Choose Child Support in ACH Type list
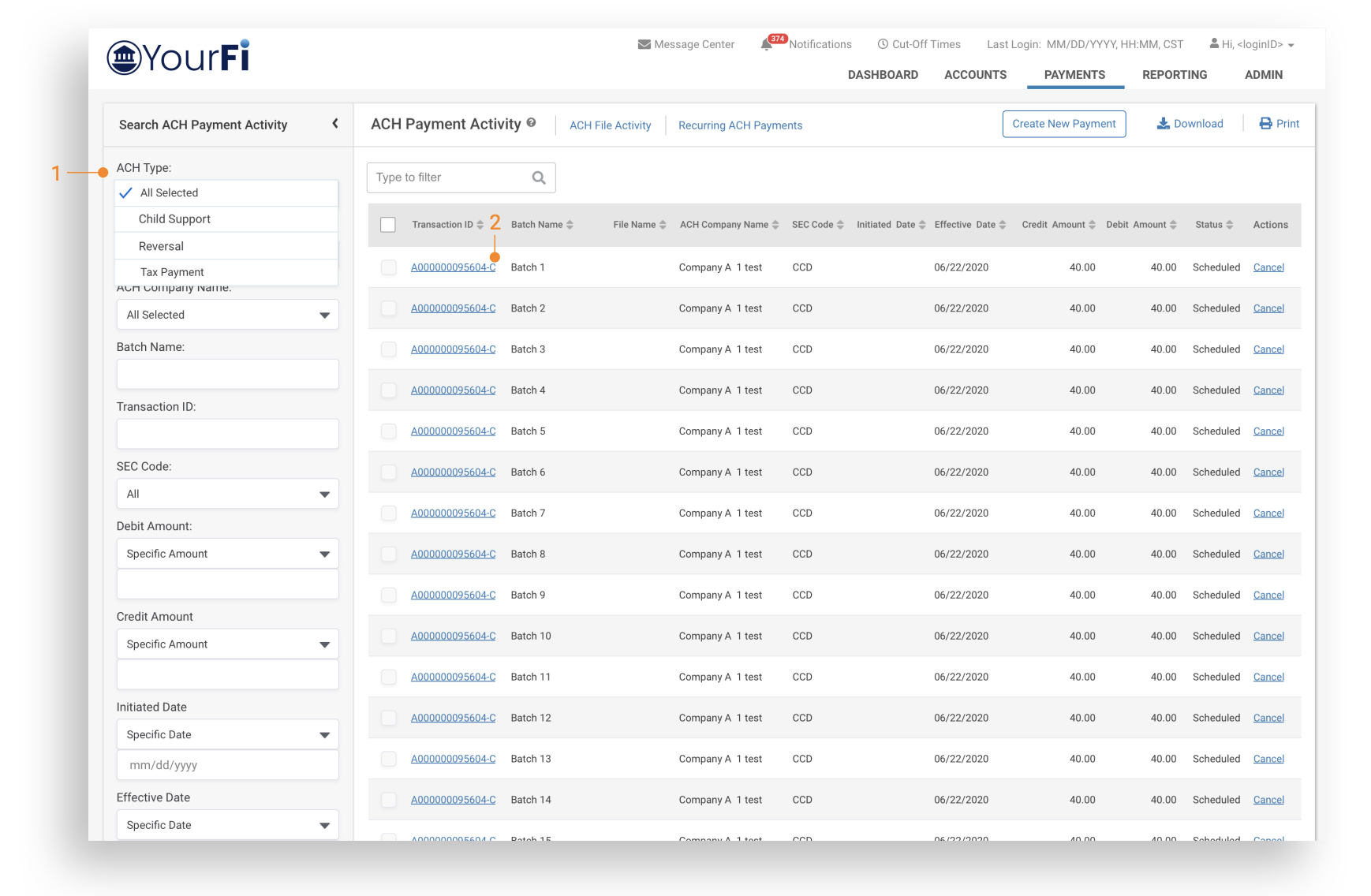The width and height of the screenshot is (1371, 896). (x=174, y=219)
